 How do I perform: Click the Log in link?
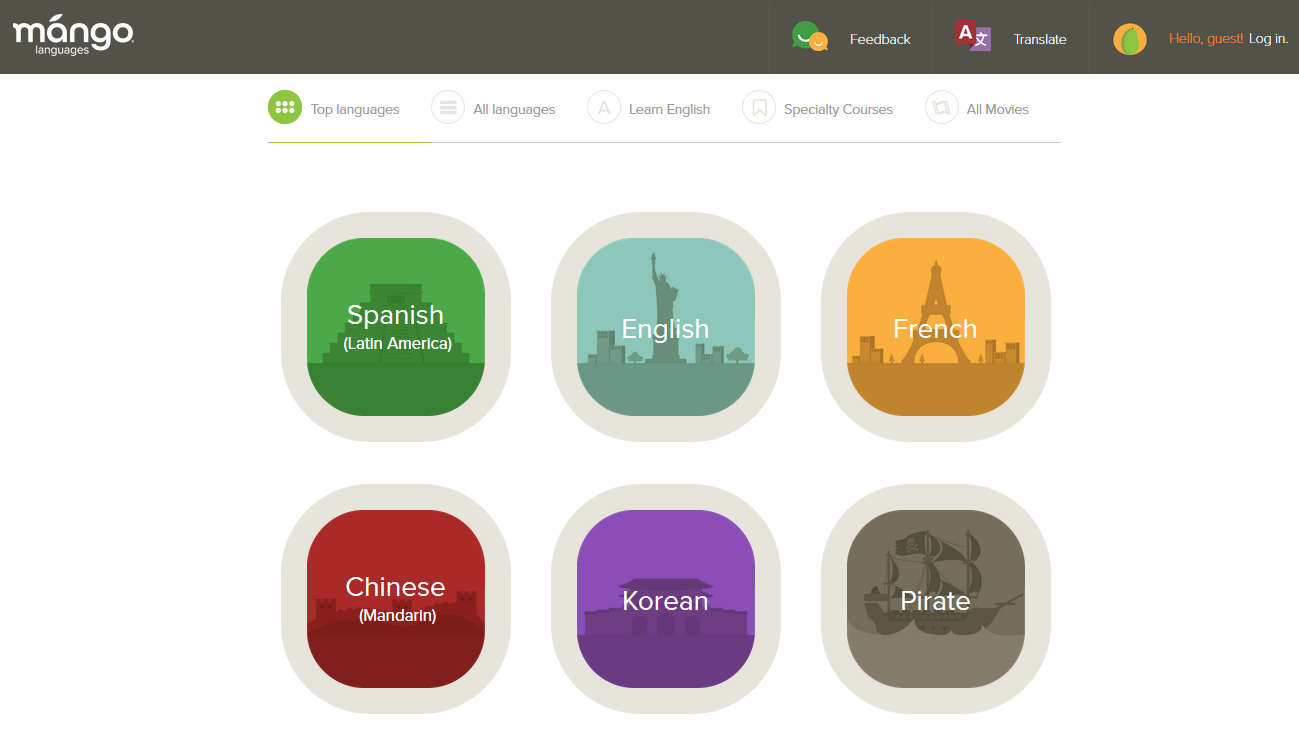(1268, 39)
